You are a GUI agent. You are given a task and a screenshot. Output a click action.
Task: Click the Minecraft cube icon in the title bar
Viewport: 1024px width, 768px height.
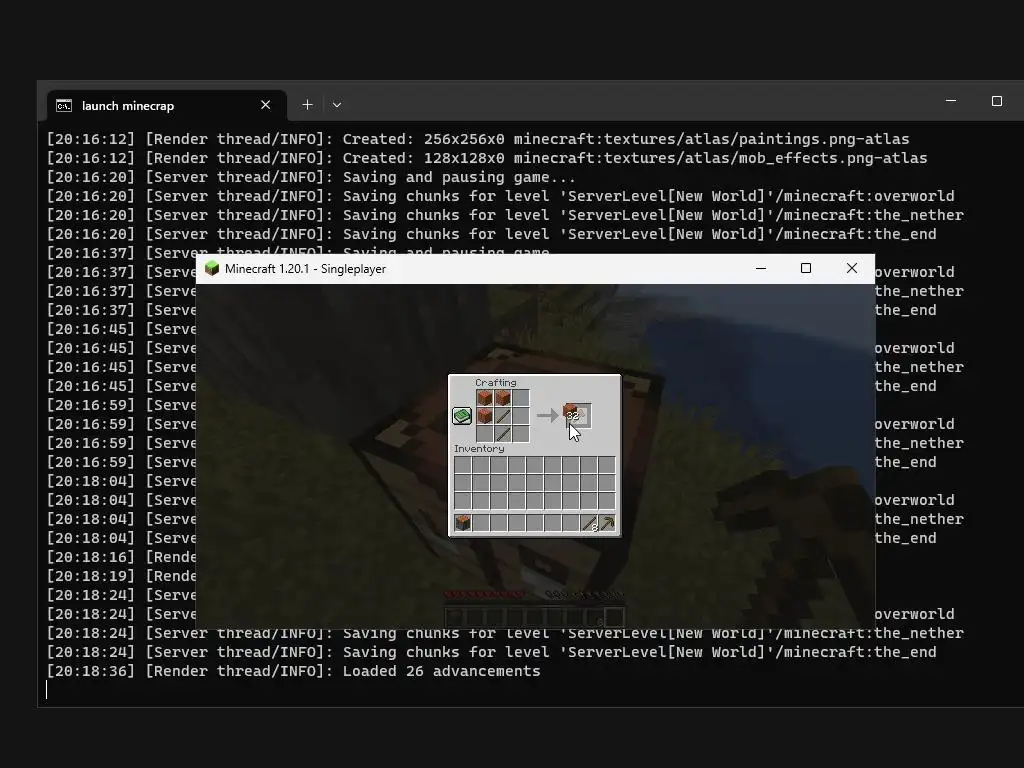click(212, 268)
